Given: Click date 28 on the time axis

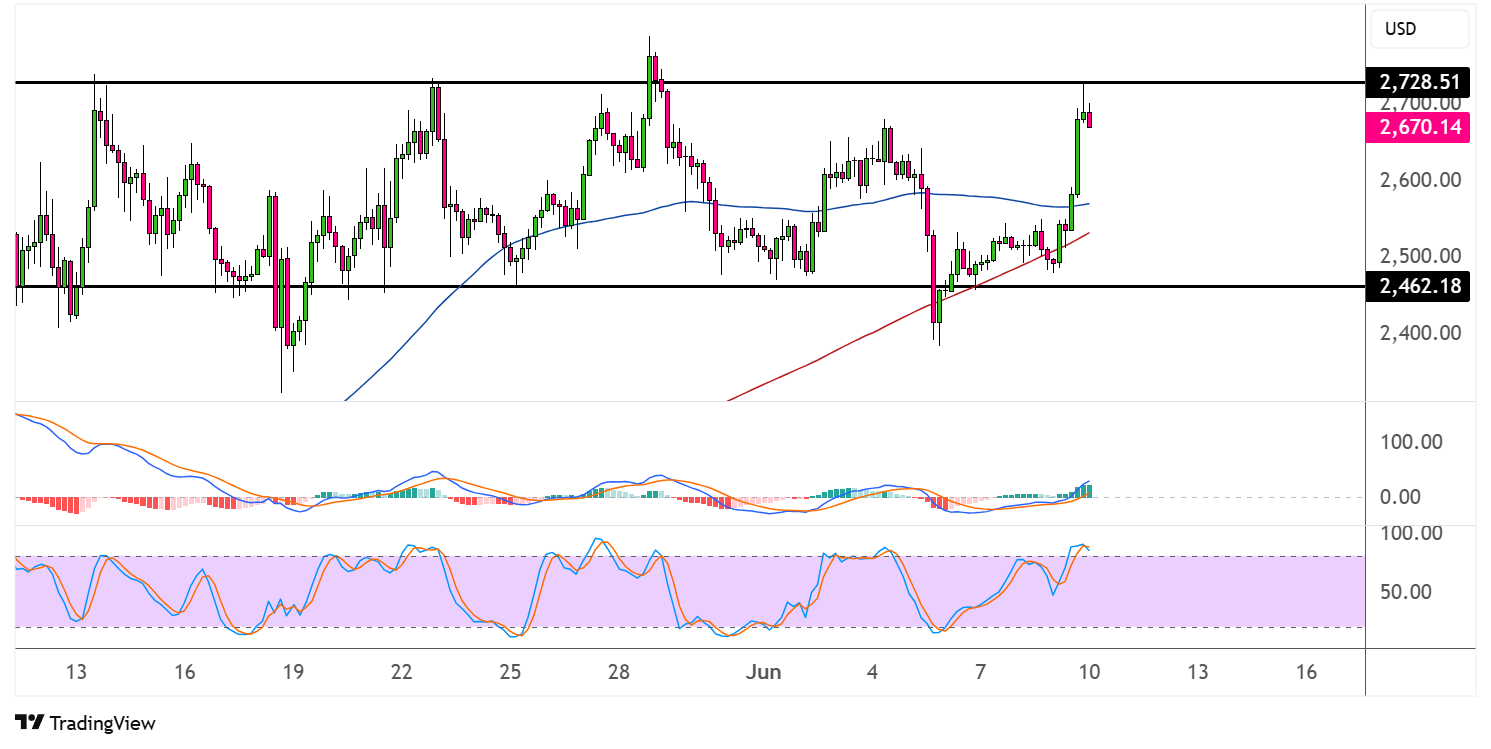Looking at the screenshot, I should [619, 672].
